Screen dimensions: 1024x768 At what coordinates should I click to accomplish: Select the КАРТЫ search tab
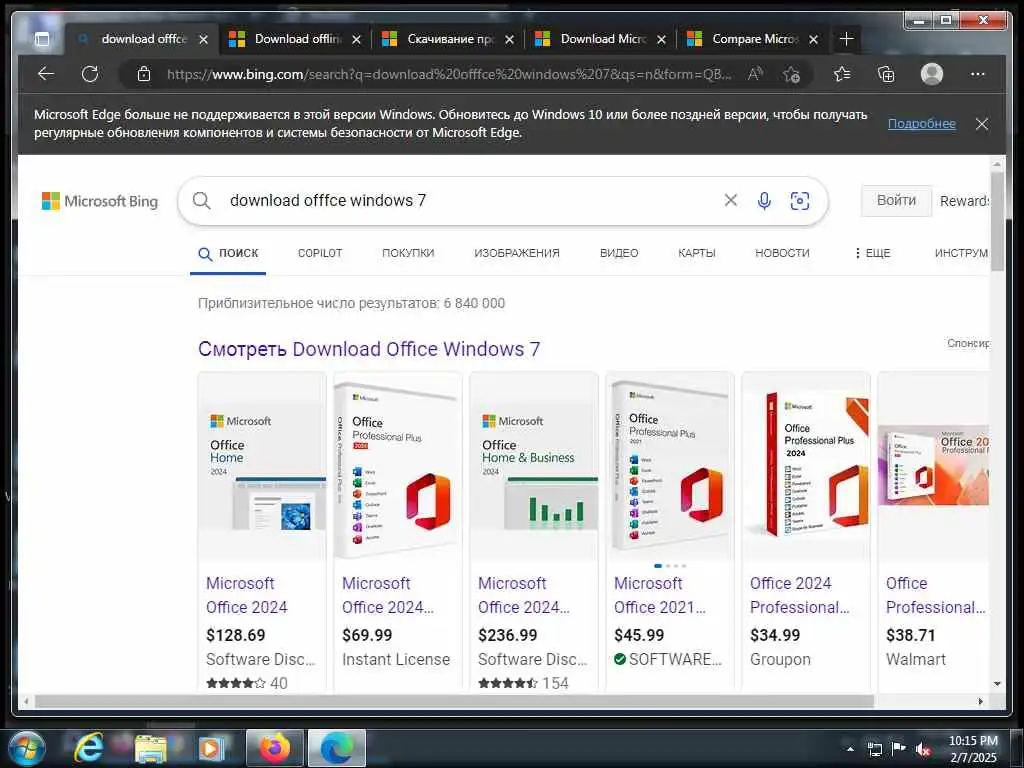(697, 253)
